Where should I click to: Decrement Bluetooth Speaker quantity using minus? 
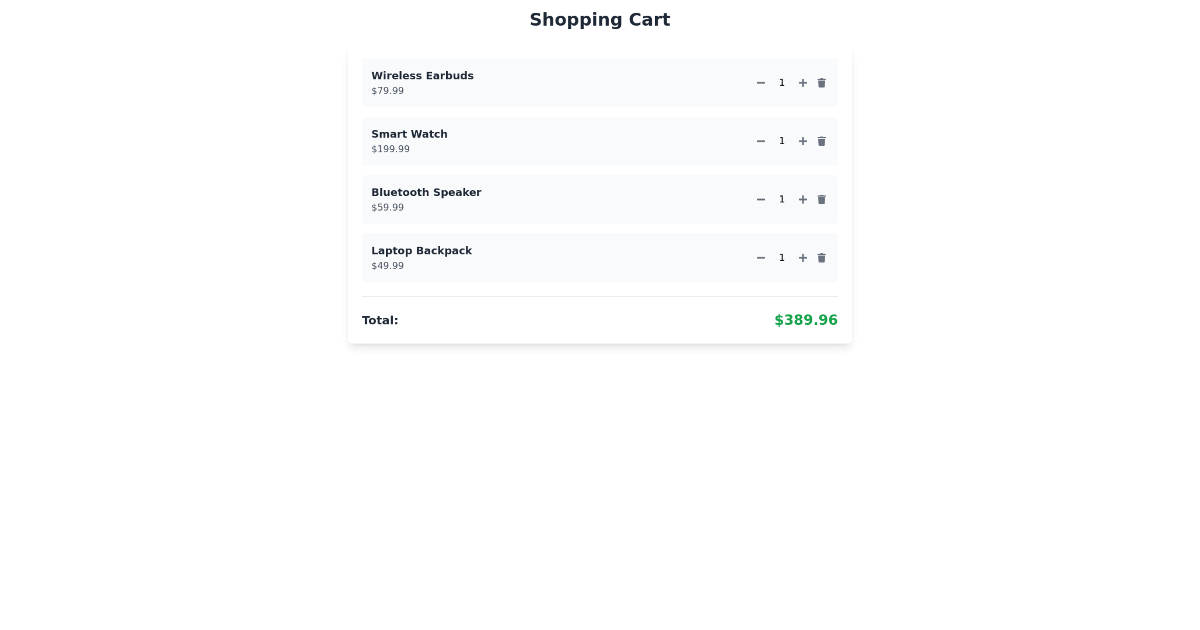pyautogui.click(x=761, y=199)
